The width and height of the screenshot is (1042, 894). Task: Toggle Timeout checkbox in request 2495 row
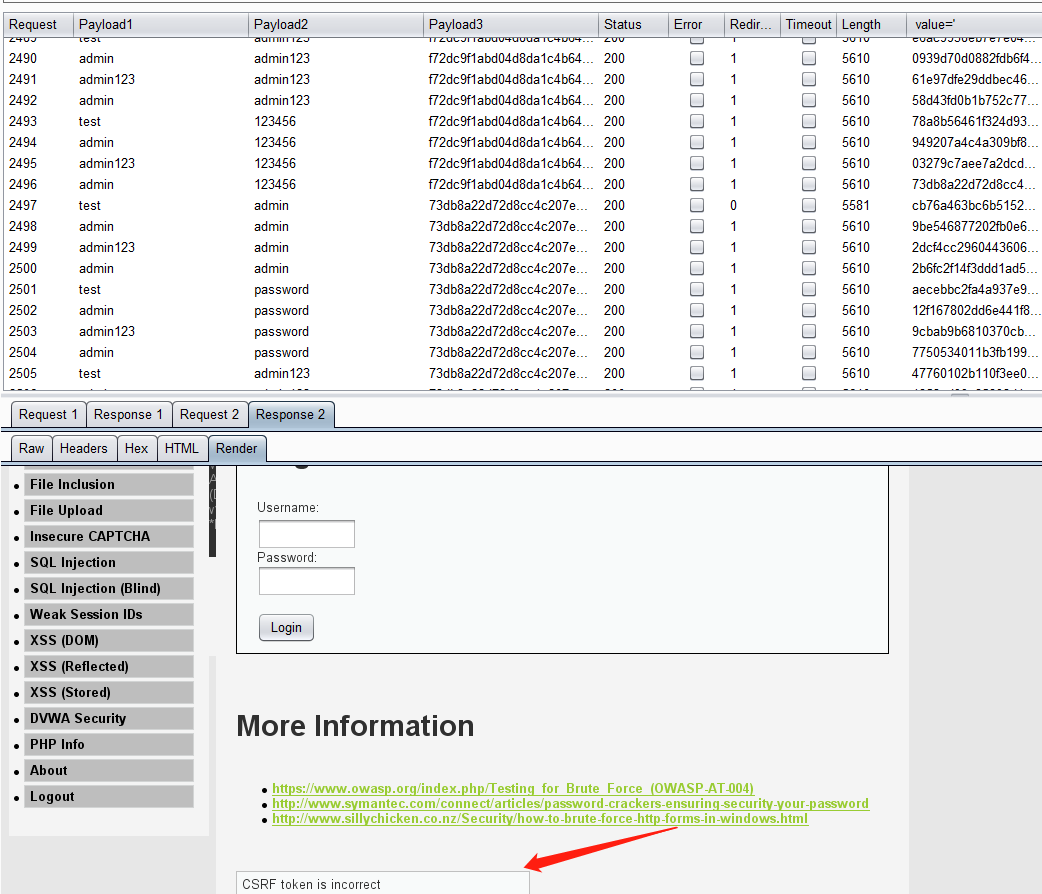[x=809, y=164]
